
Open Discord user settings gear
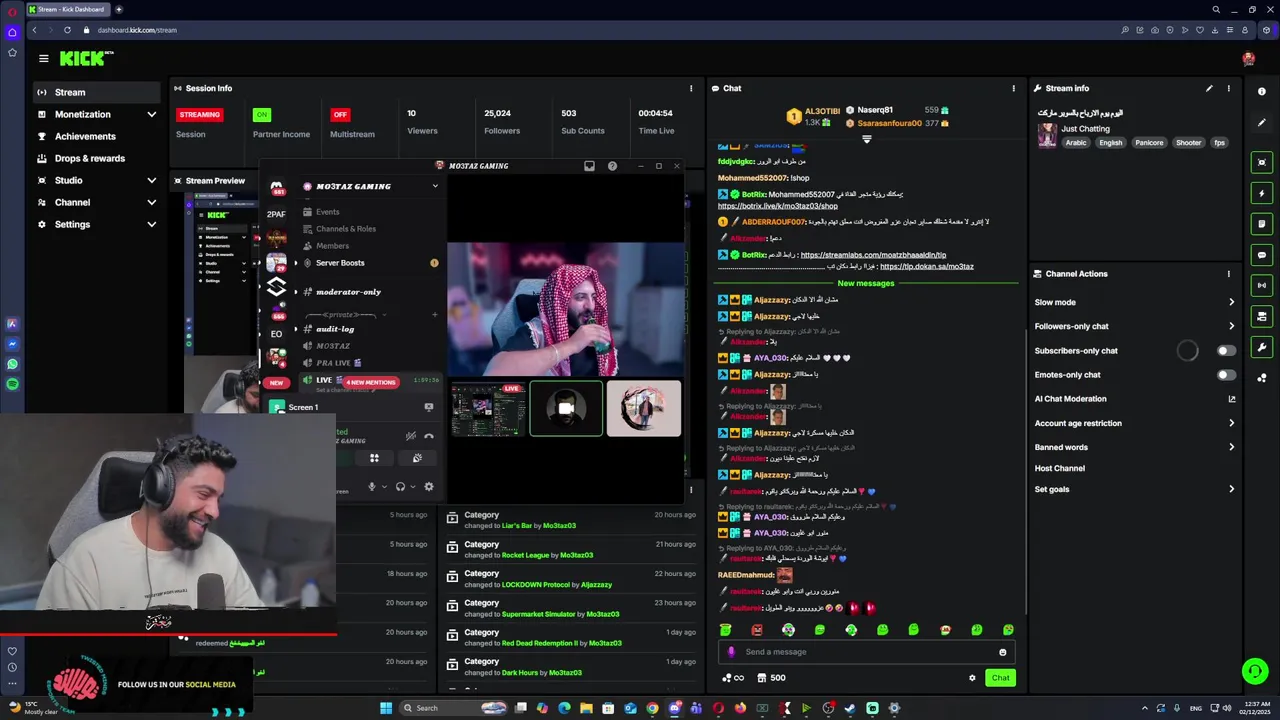[x=429, y=487]
